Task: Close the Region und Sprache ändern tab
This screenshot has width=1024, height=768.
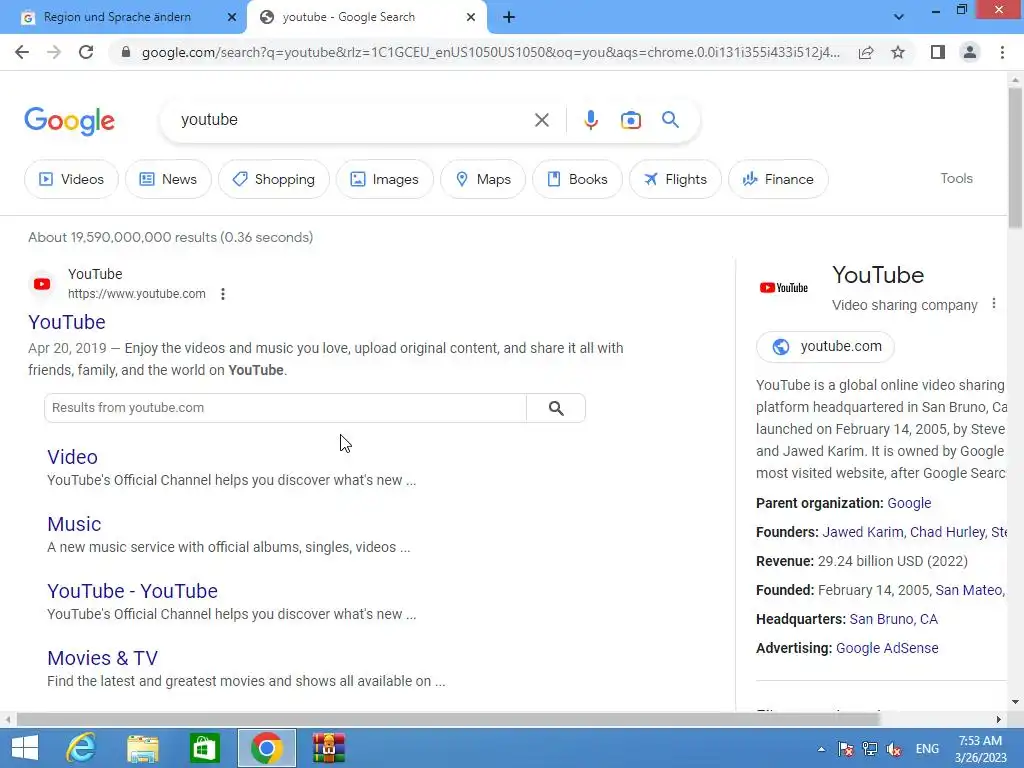Action: pyautogui.click(x=231, y=17)
